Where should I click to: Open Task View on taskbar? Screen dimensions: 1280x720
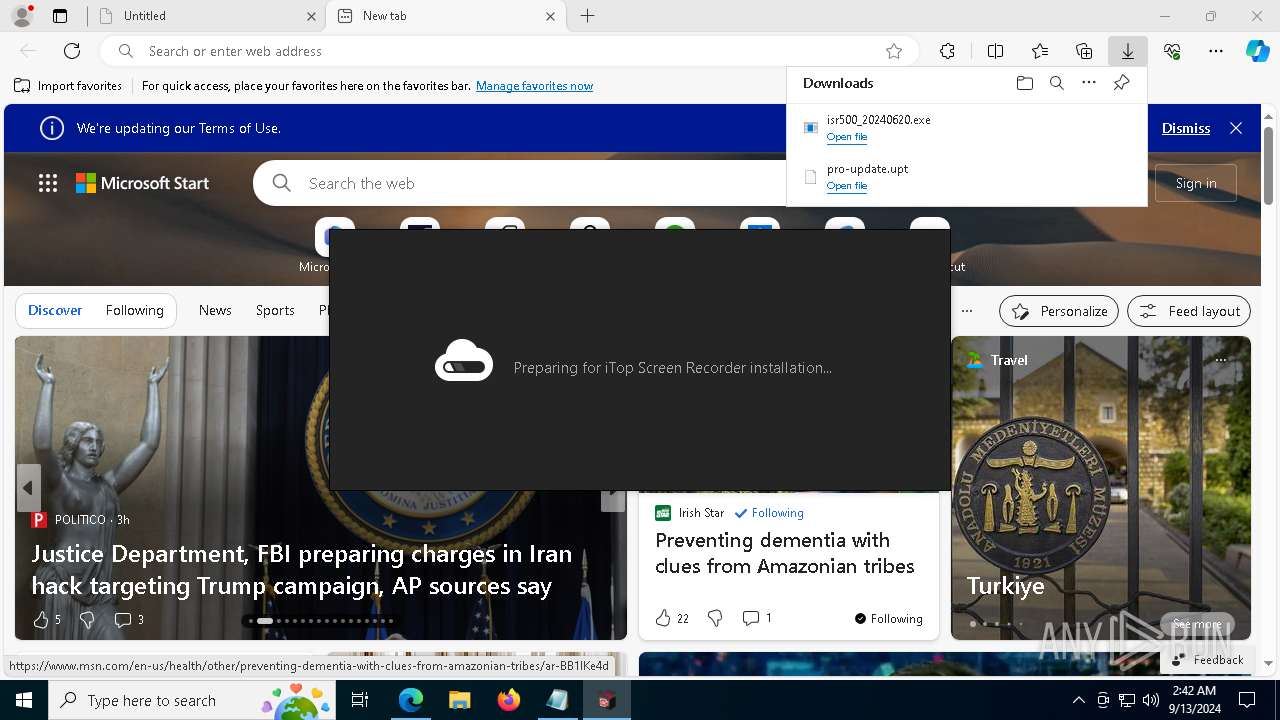[x=360, y=700]
